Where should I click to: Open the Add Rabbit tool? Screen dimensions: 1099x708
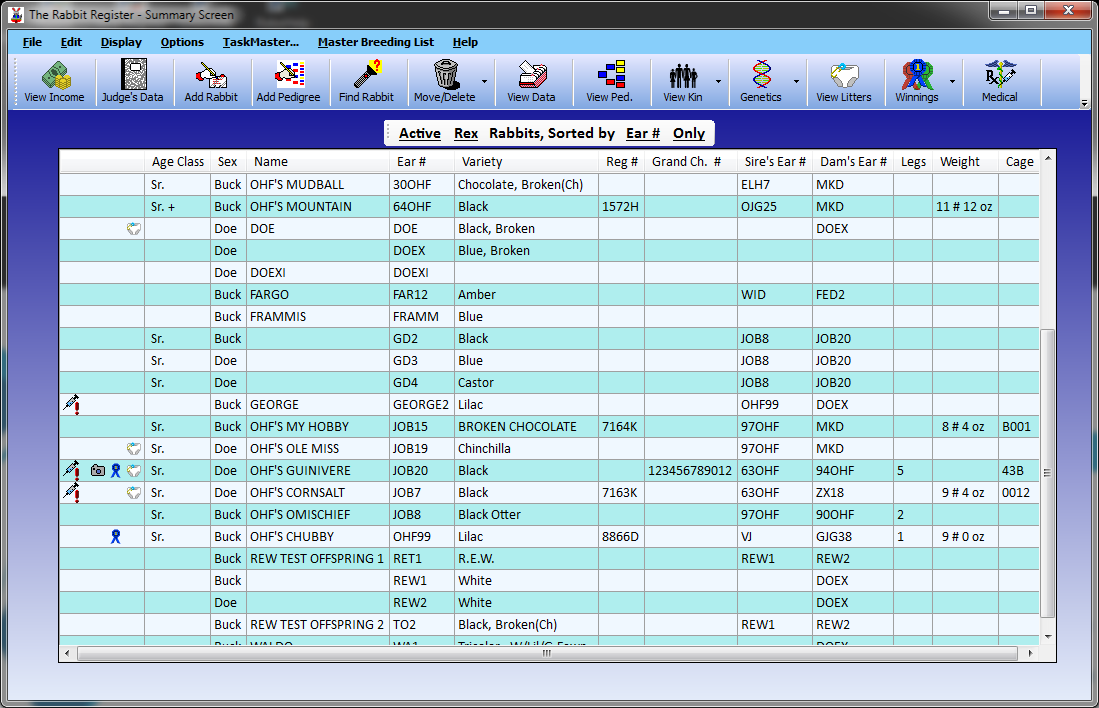pyautogui.click(x=212, y=80)
